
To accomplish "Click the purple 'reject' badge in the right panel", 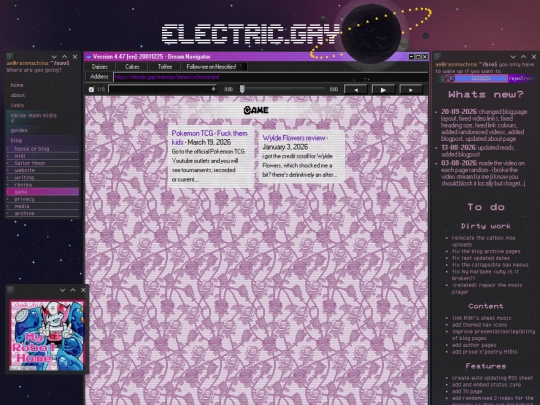I will 521,79.
